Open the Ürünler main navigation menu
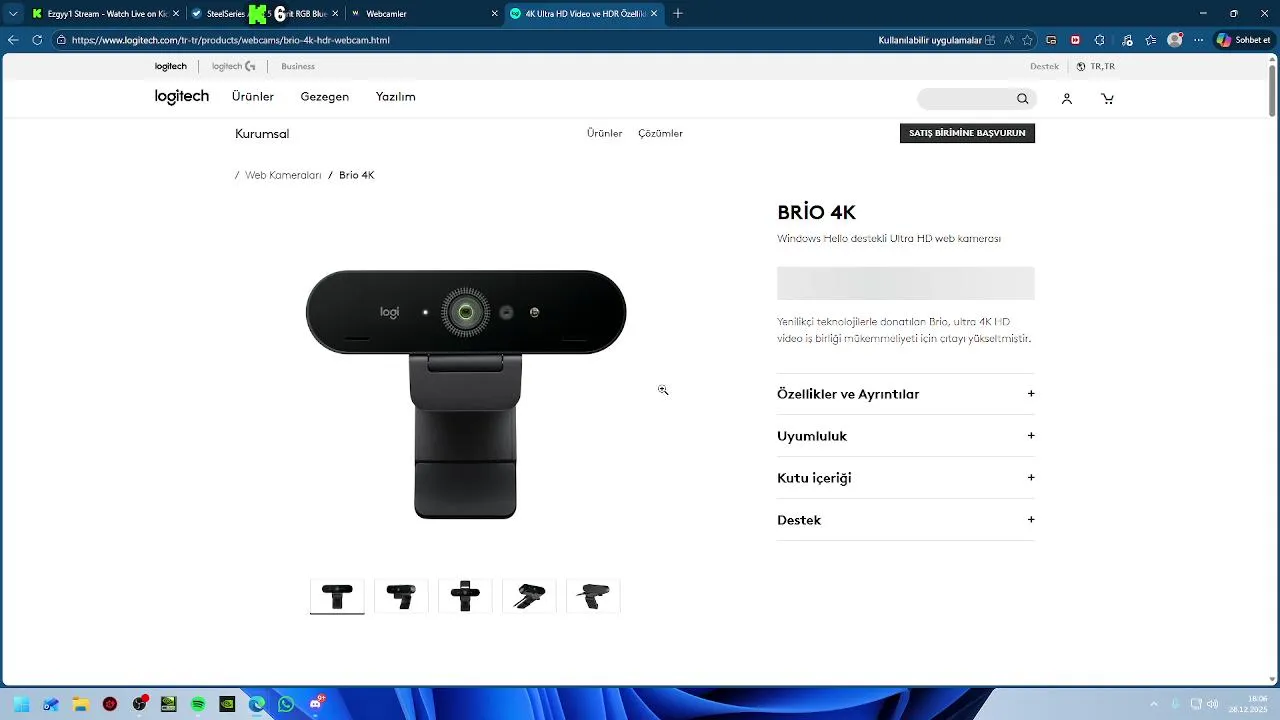 coord(253,97)
